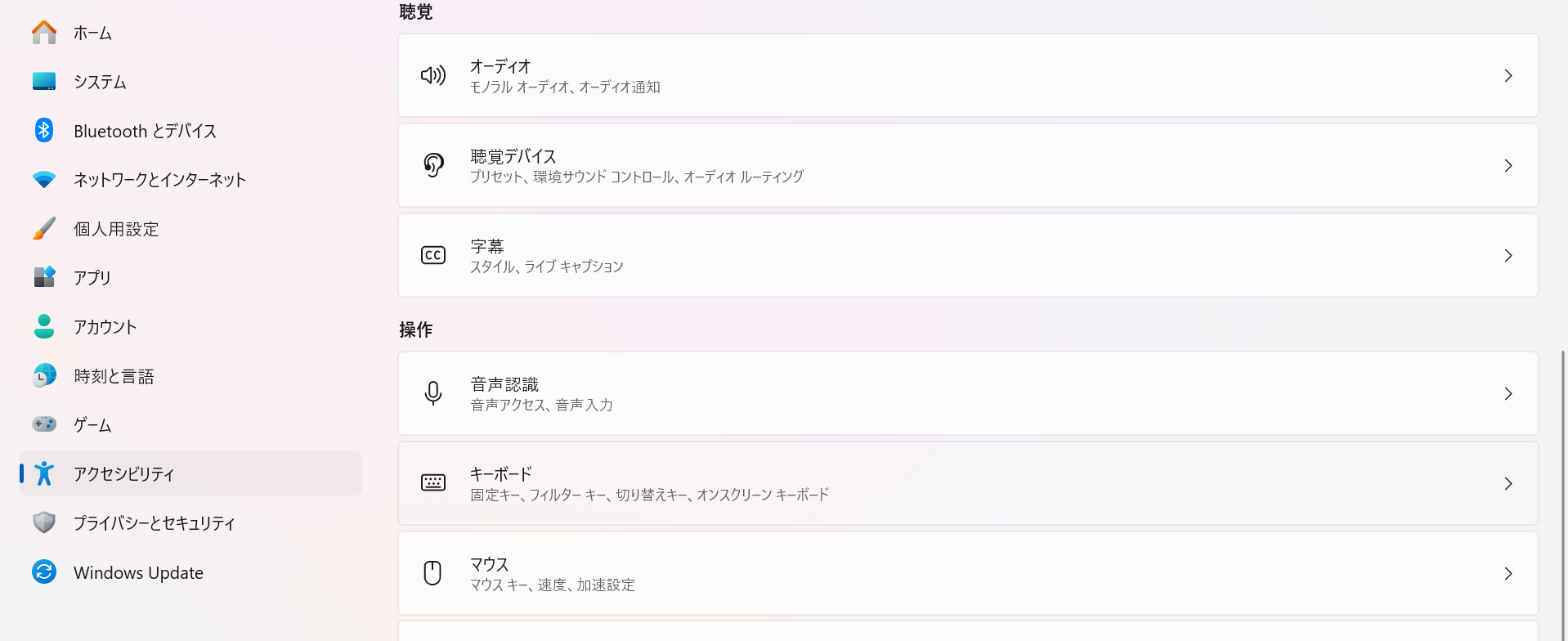This screenshot has height=641, width=1568.
Task: Expand the オーディオ row chevron
Action: click(1508, 76)
